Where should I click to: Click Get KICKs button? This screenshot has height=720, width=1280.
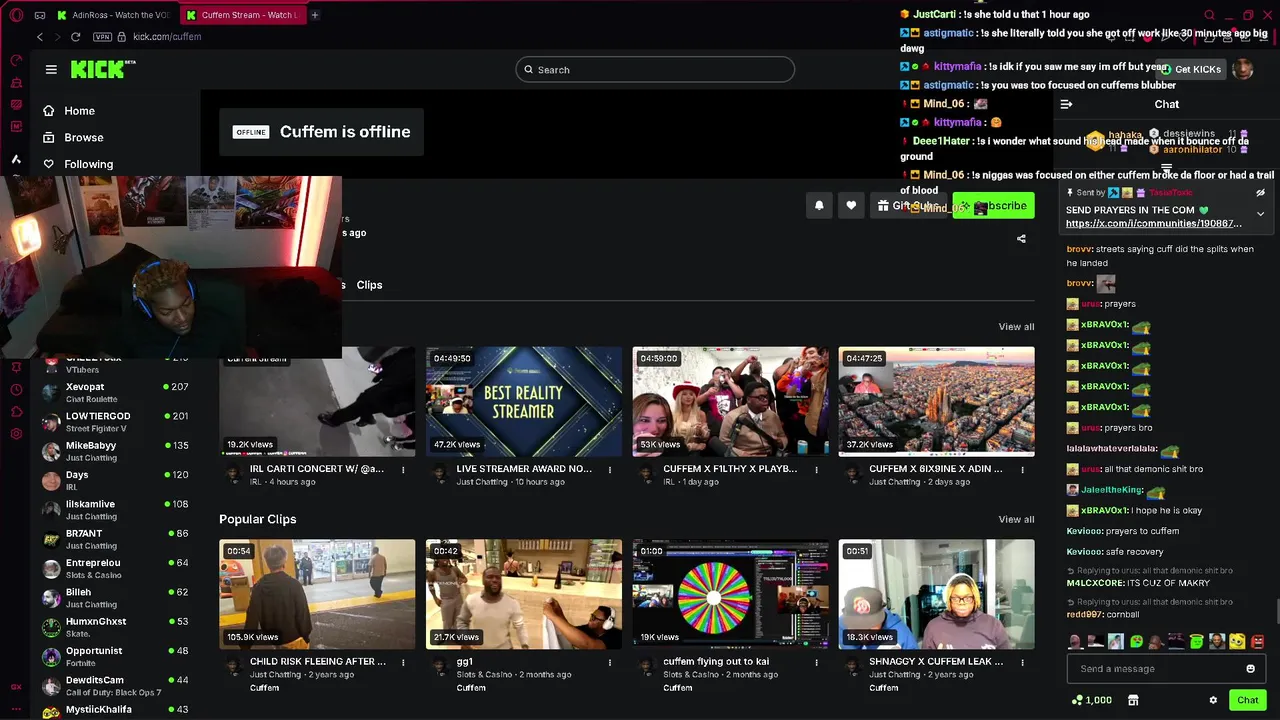[x=1191, y=69]
